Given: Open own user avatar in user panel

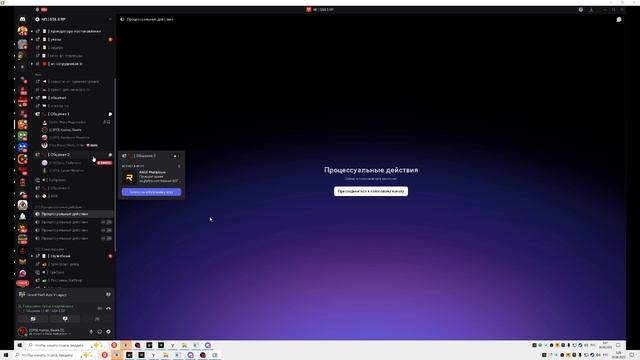Looking at the screenshot, I should (x=22, y=331).
